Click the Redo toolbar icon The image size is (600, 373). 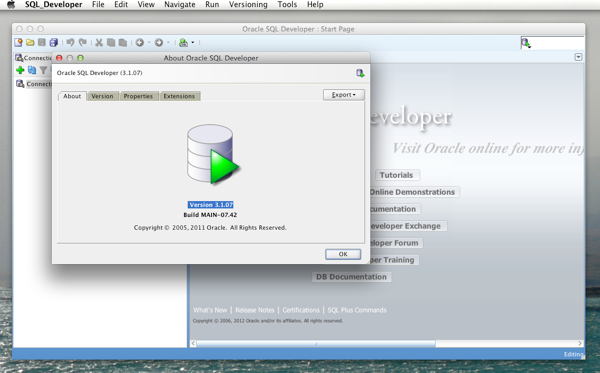click(82, 42)
